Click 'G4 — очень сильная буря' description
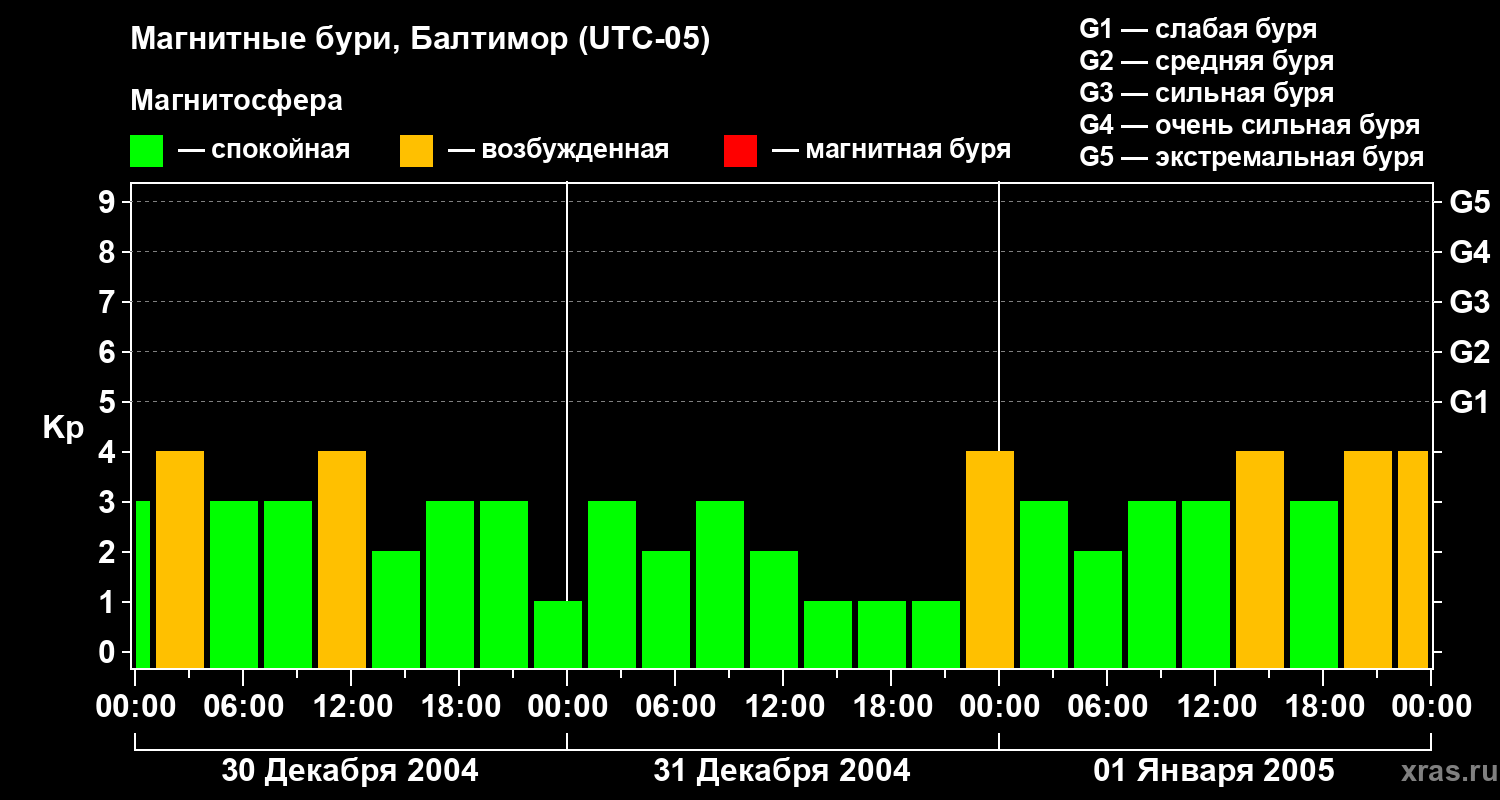The width and height of the screenshot is (1500, 800). click(x=1249, y=125)
